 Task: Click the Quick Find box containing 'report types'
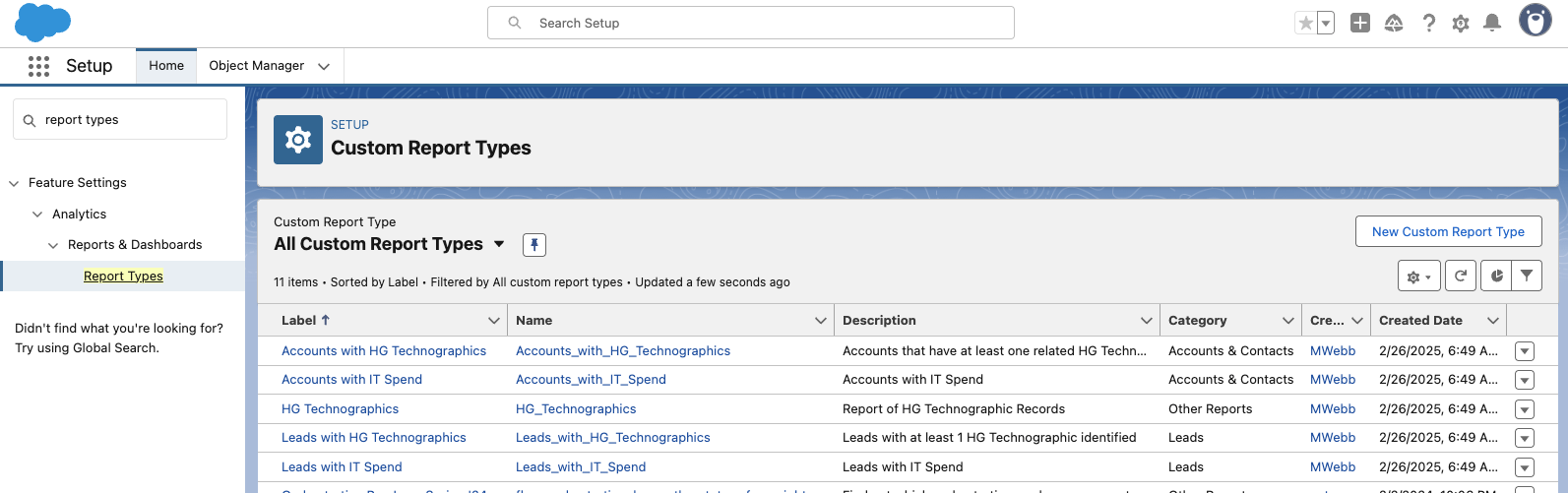click(120, 120)
